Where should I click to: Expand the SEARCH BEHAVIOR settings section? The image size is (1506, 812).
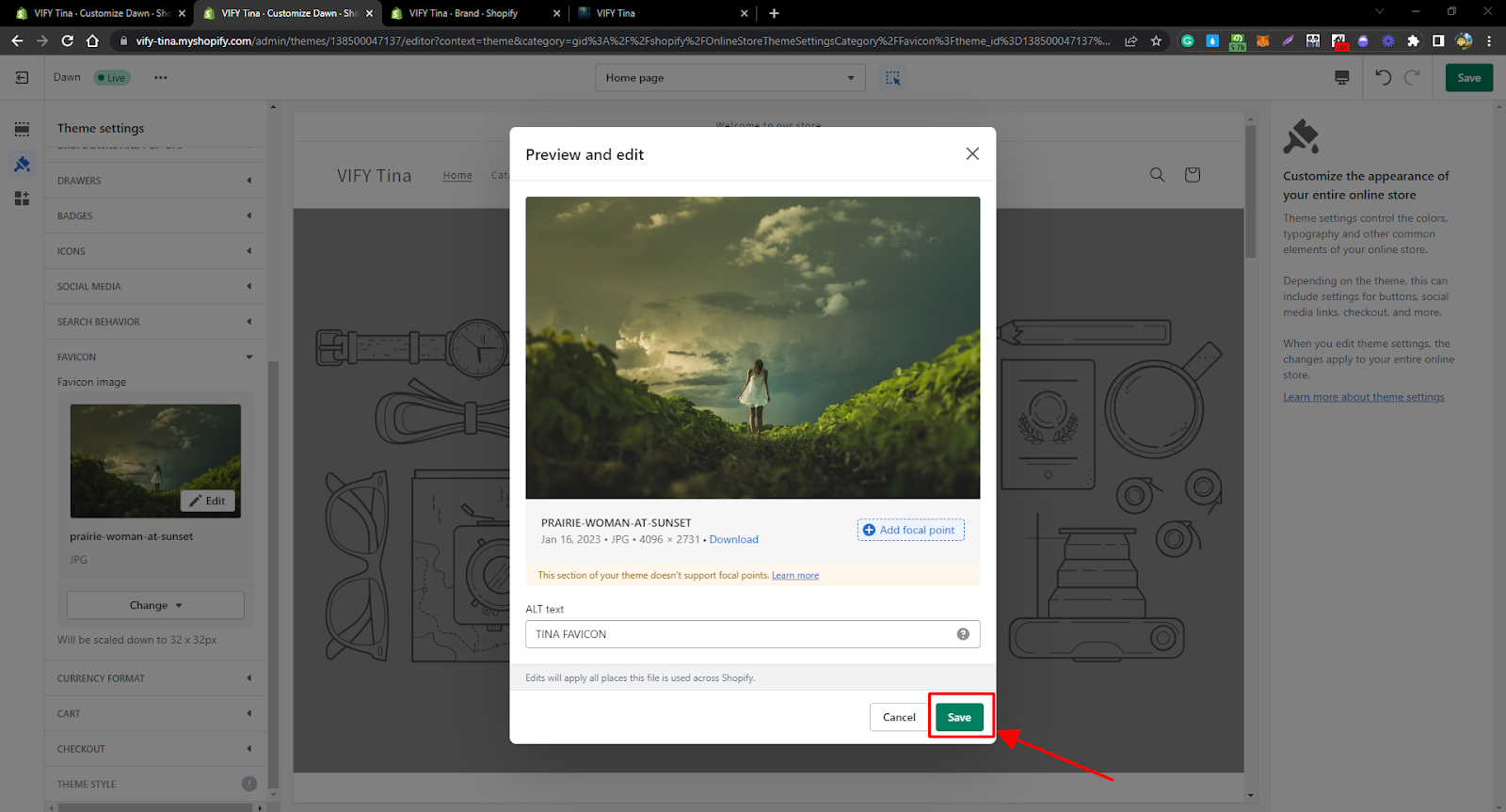point(155,322)
